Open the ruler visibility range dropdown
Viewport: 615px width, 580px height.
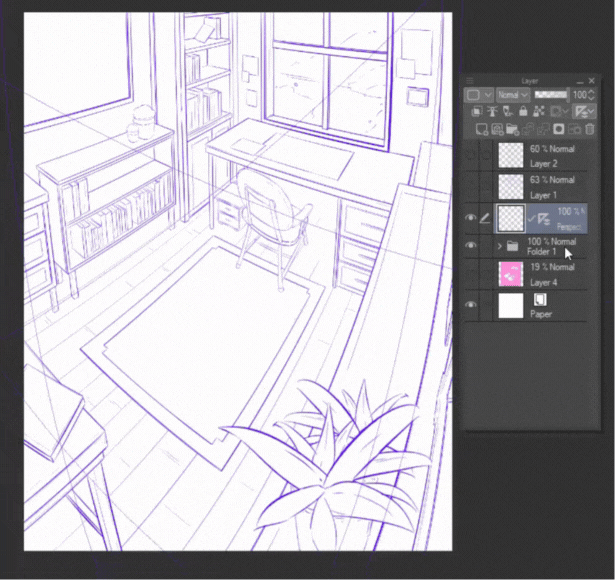pos(584,112)
